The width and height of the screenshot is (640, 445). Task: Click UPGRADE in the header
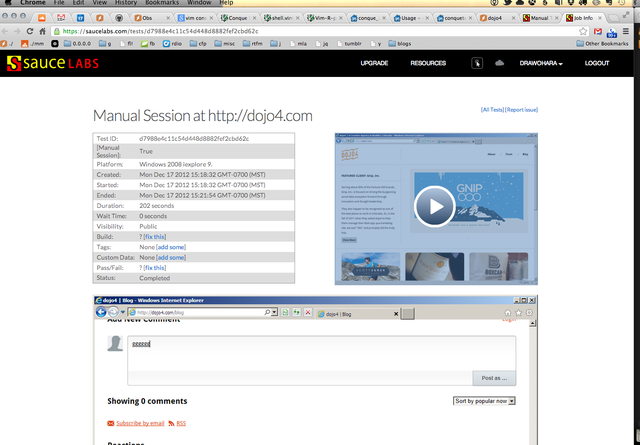[x=374, y=63]
